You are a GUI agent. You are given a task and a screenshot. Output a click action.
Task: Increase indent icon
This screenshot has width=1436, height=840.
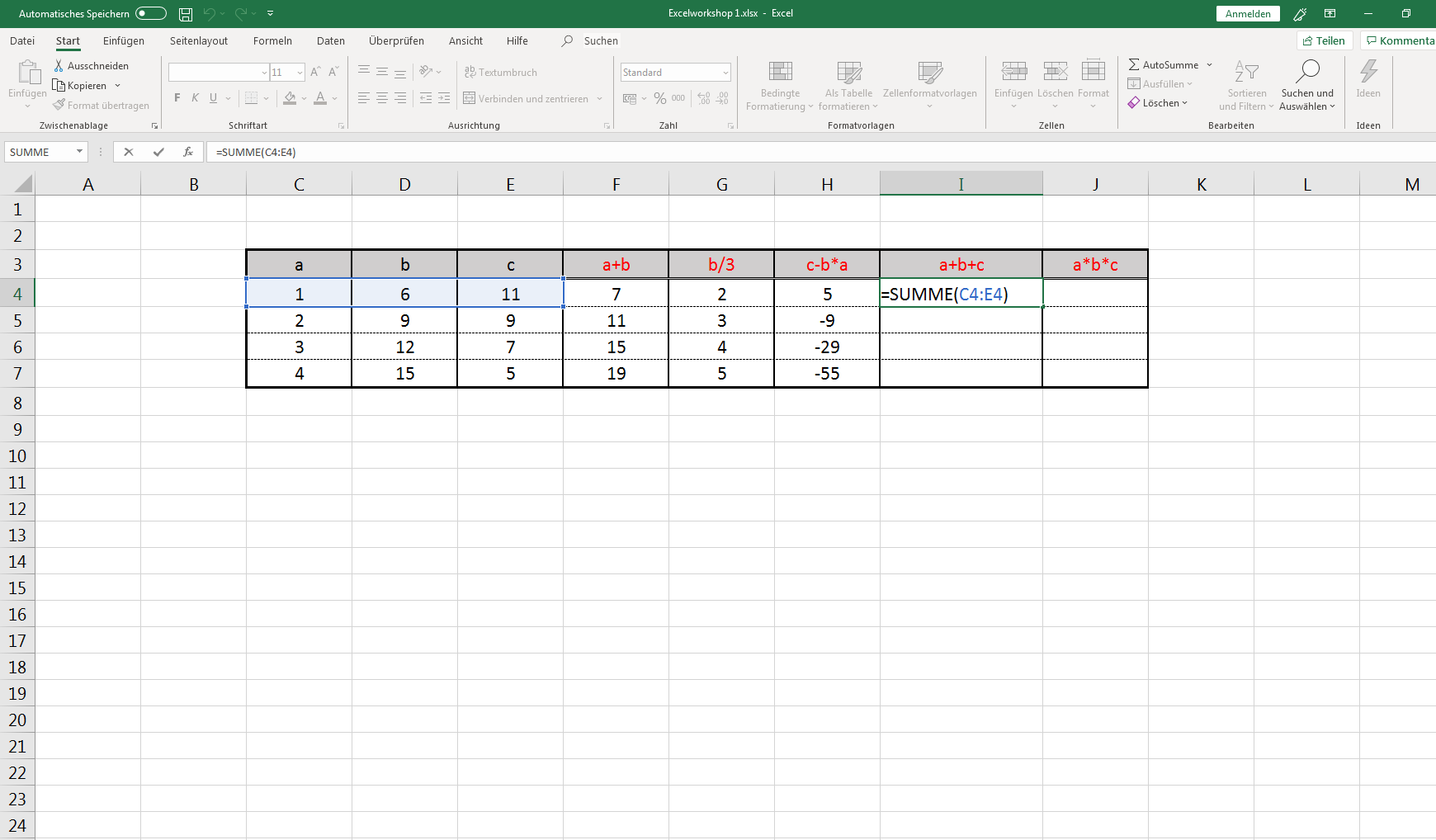pos(444,98)
